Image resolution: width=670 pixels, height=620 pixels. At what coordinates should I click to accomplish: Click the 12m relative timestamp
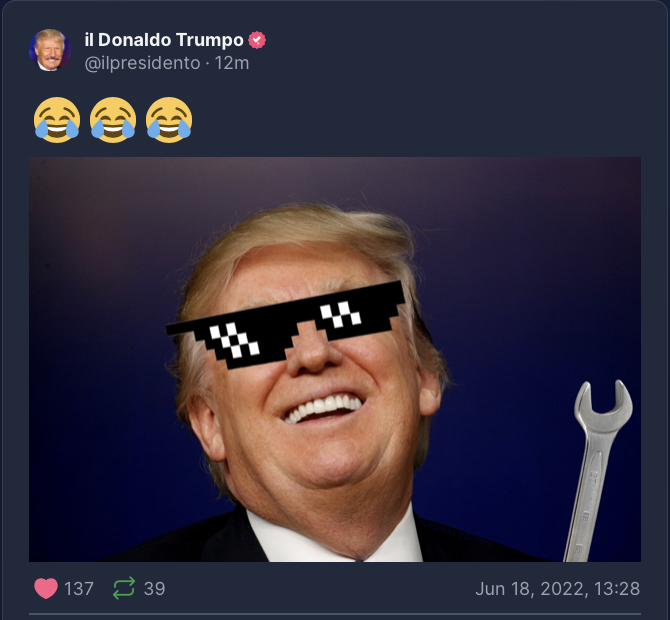point(232,63)
